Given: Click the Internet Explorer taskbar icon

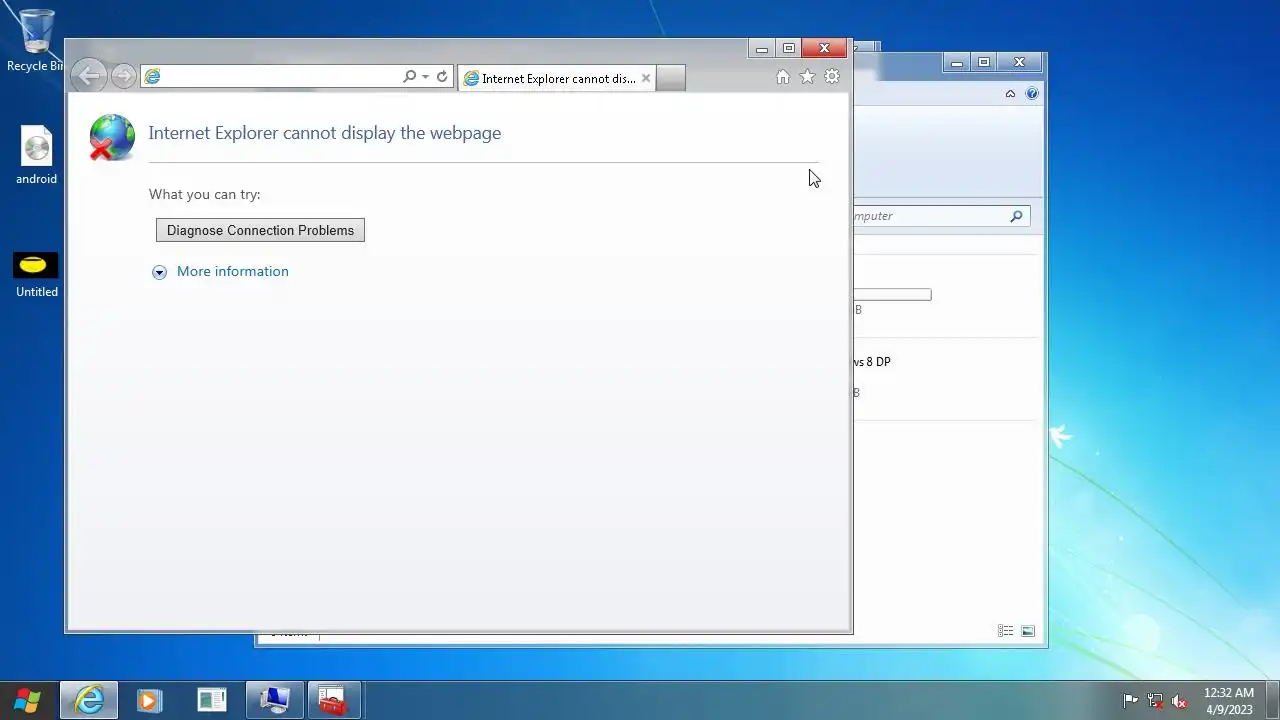Looking at the screenshot, I should pyautogui.click(x=89, y=700).
